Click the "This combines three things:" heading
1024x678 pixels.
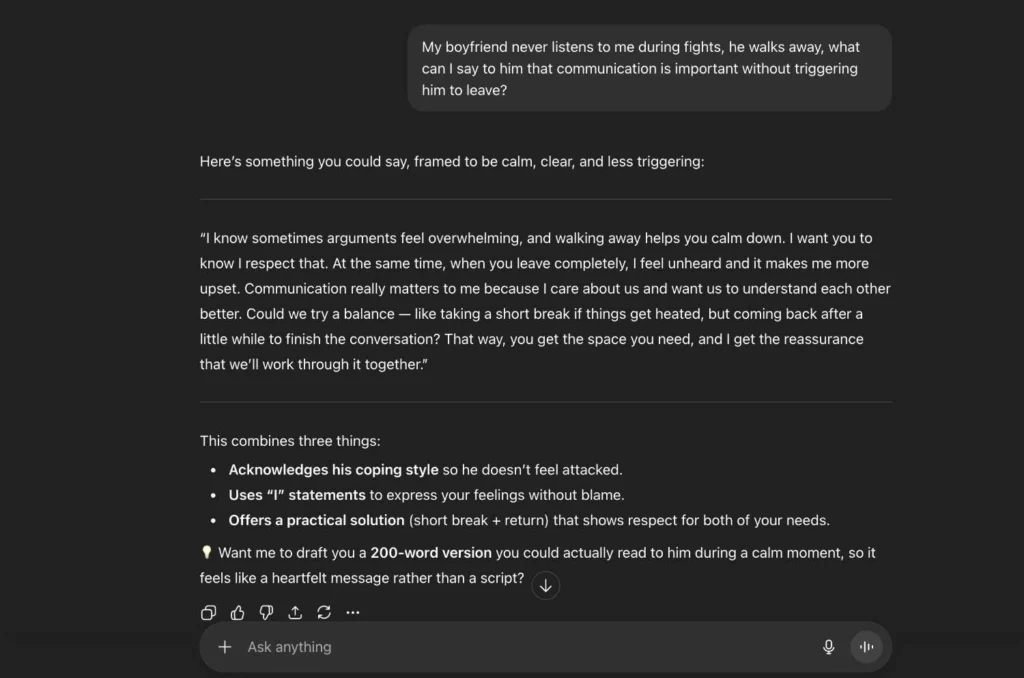click(x=290, y=441)
